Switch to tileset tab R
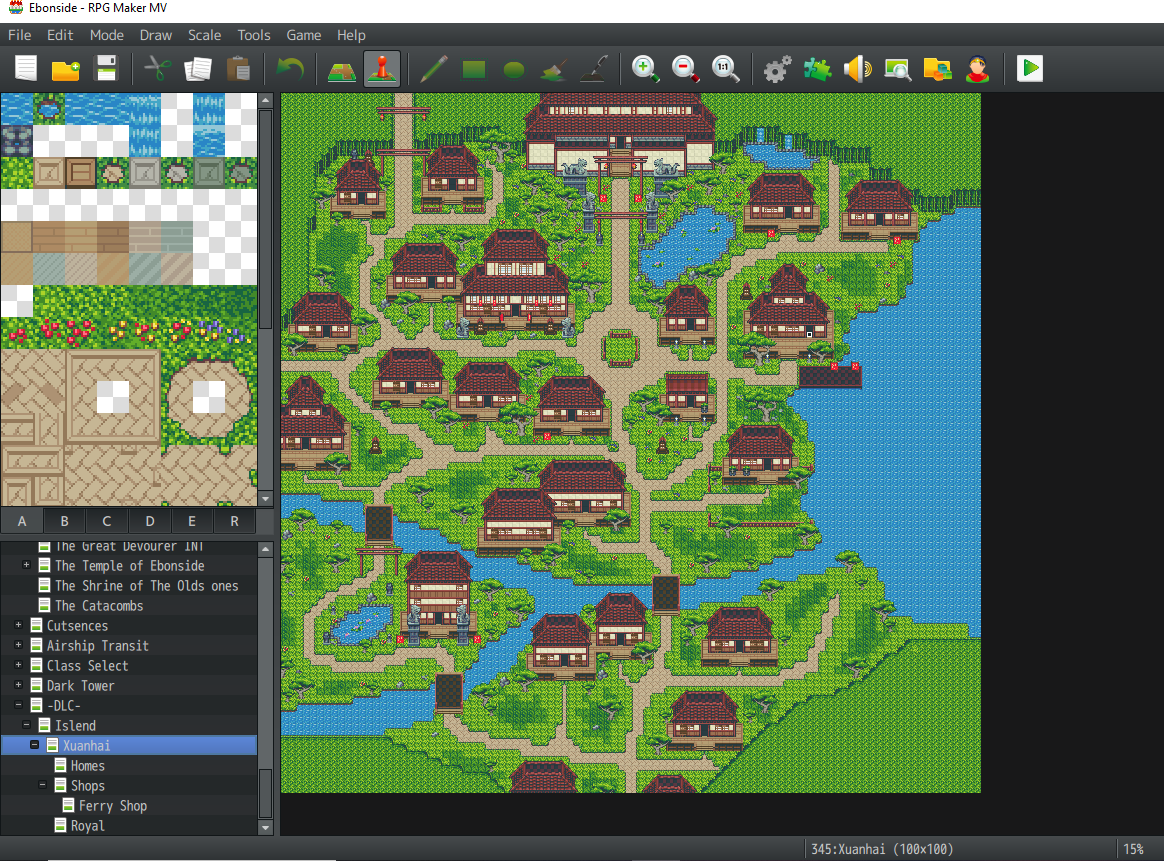Screen dimensions: 1164x861 [x=234, y=521]
